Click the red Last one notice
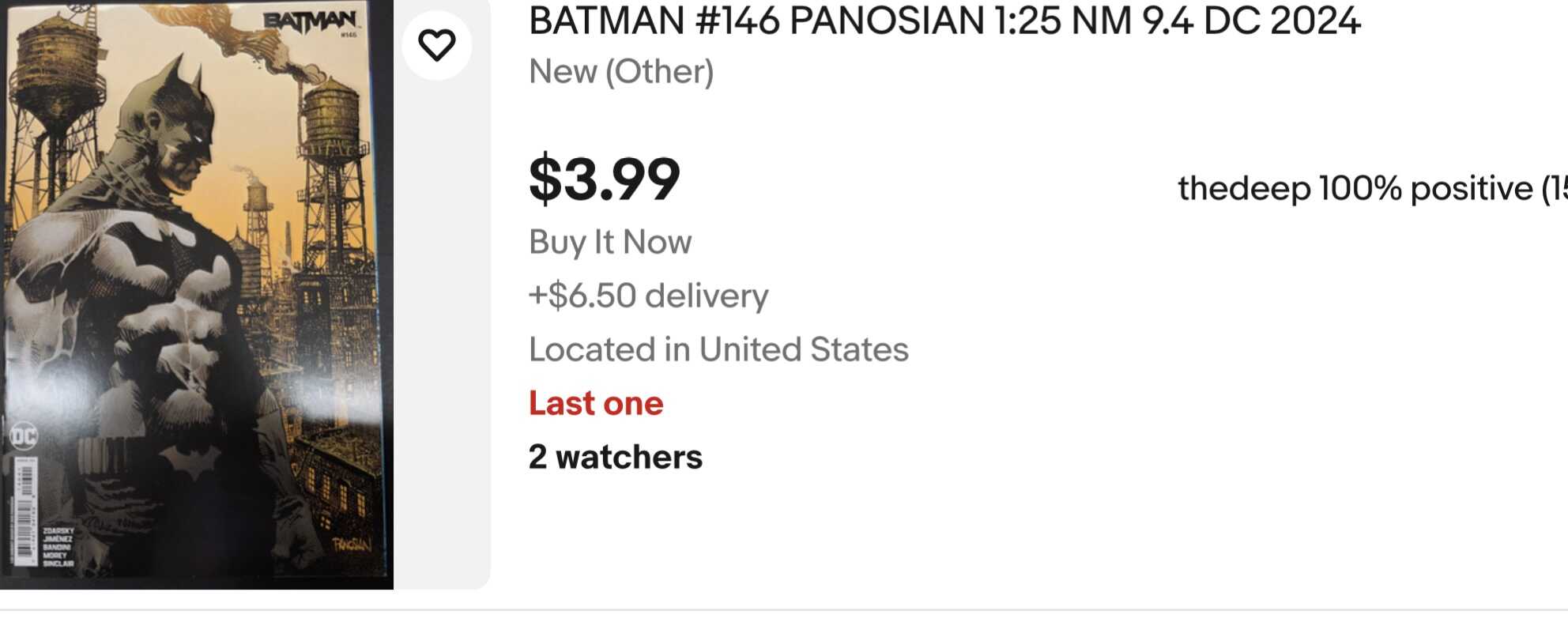Screen dimensions: 1568x622 tap(596, 403)
